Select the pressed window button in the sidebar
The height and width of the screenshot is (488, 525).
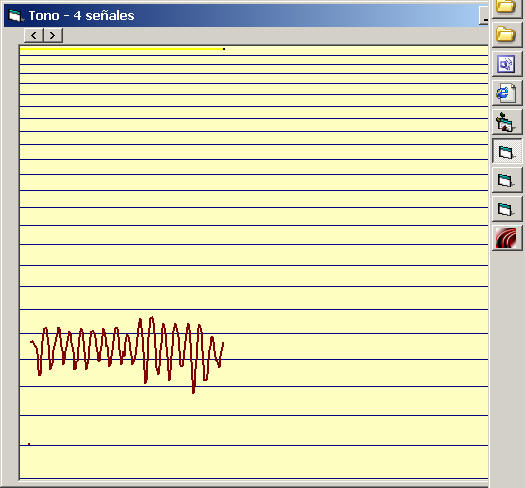pos(507,151)
